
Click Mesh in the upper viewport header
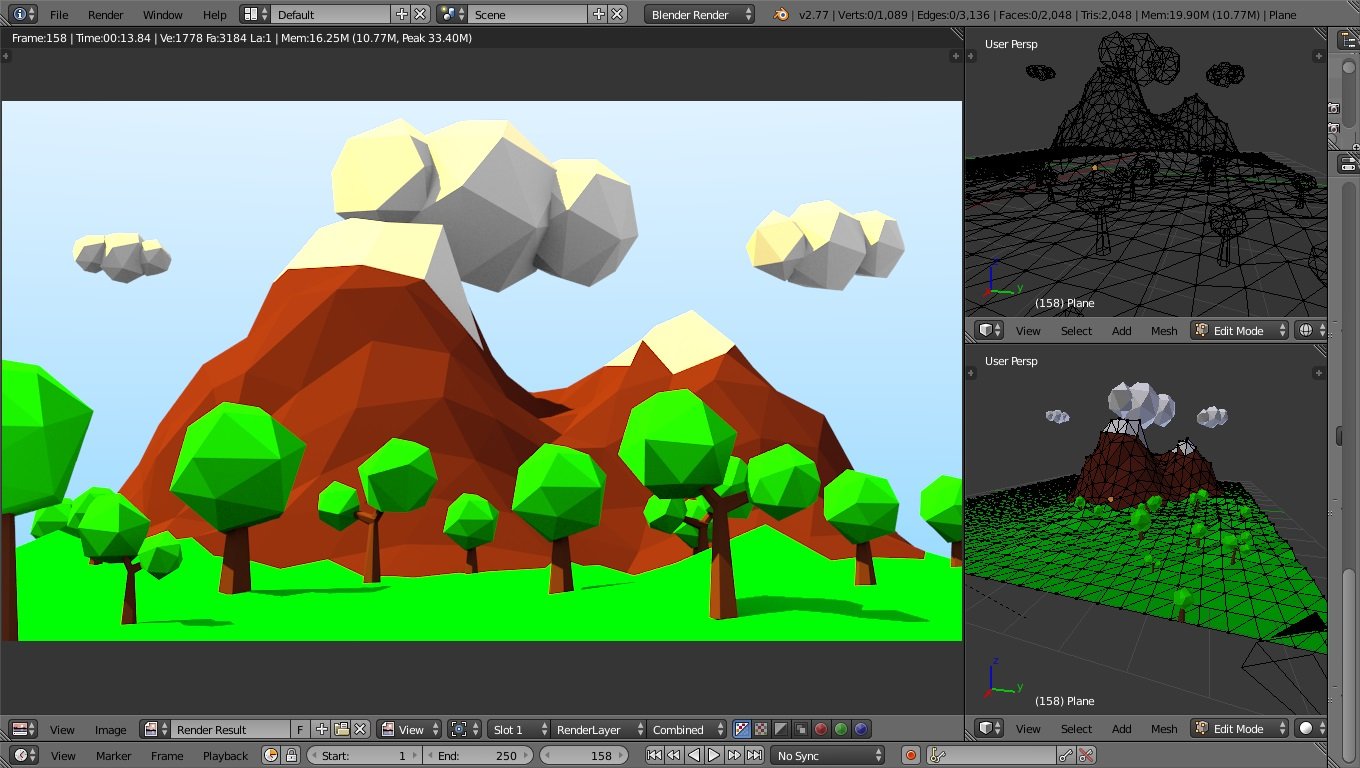point(1164,330)
